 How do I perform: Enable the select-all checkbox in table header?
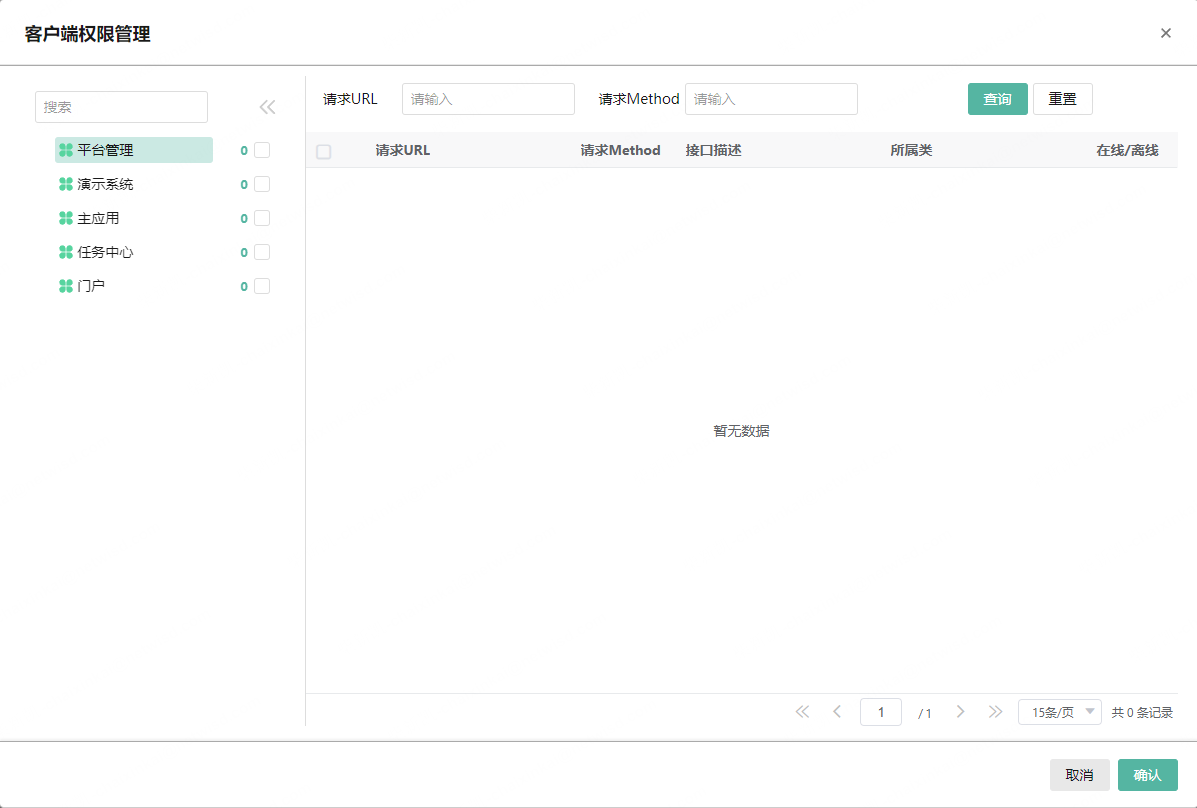323,151
